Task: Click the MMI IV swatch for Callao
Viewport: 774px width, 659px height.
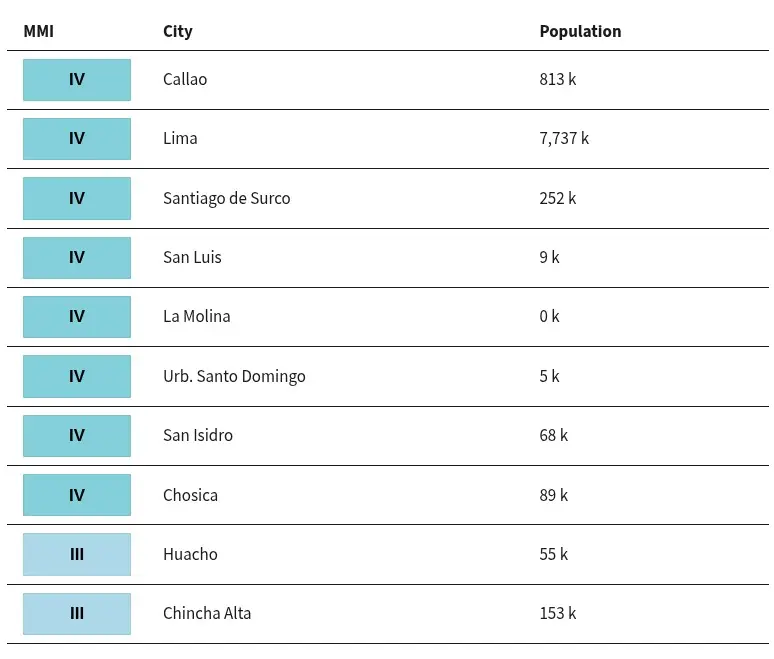Action: tap(77, 80)
